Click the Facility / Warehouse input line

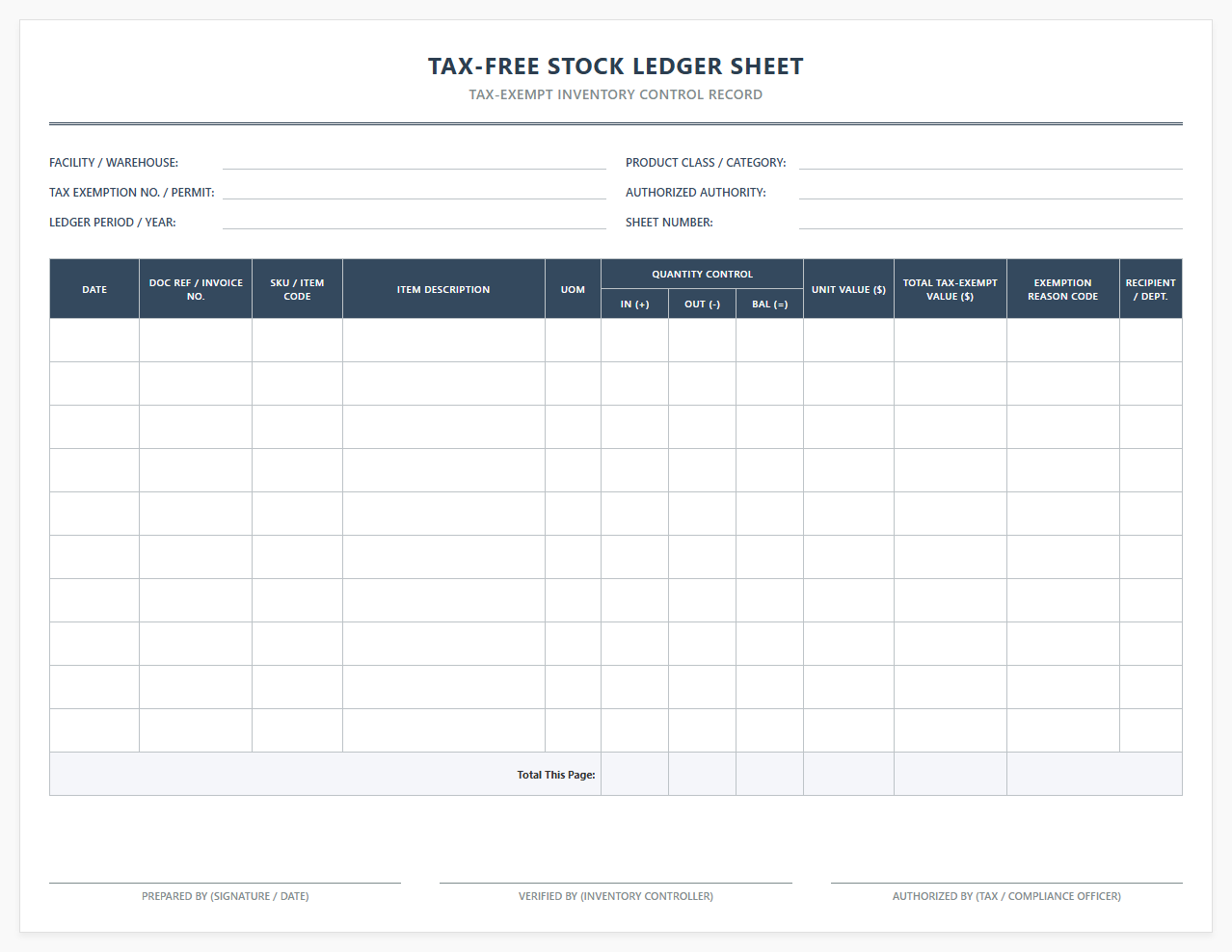[x=415, y=162]
